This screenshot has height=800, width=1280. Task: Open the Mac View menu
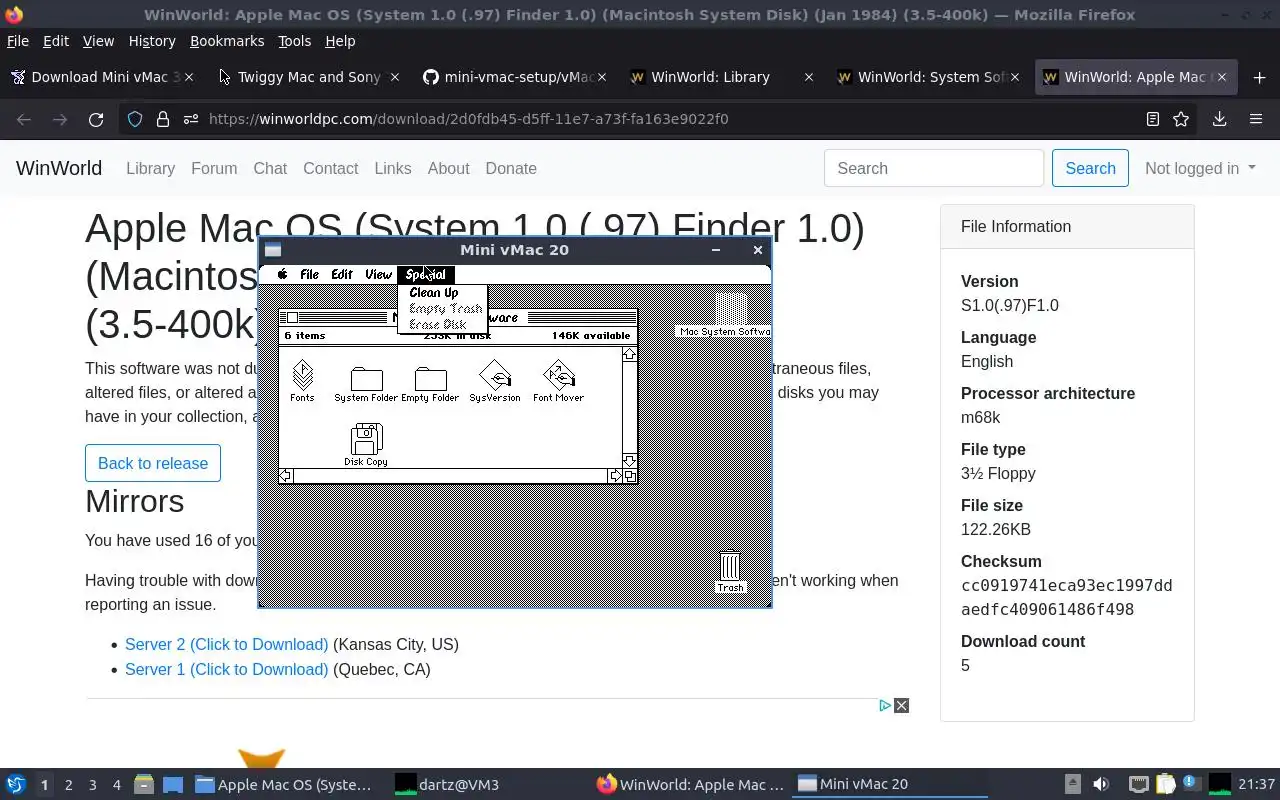378,274
